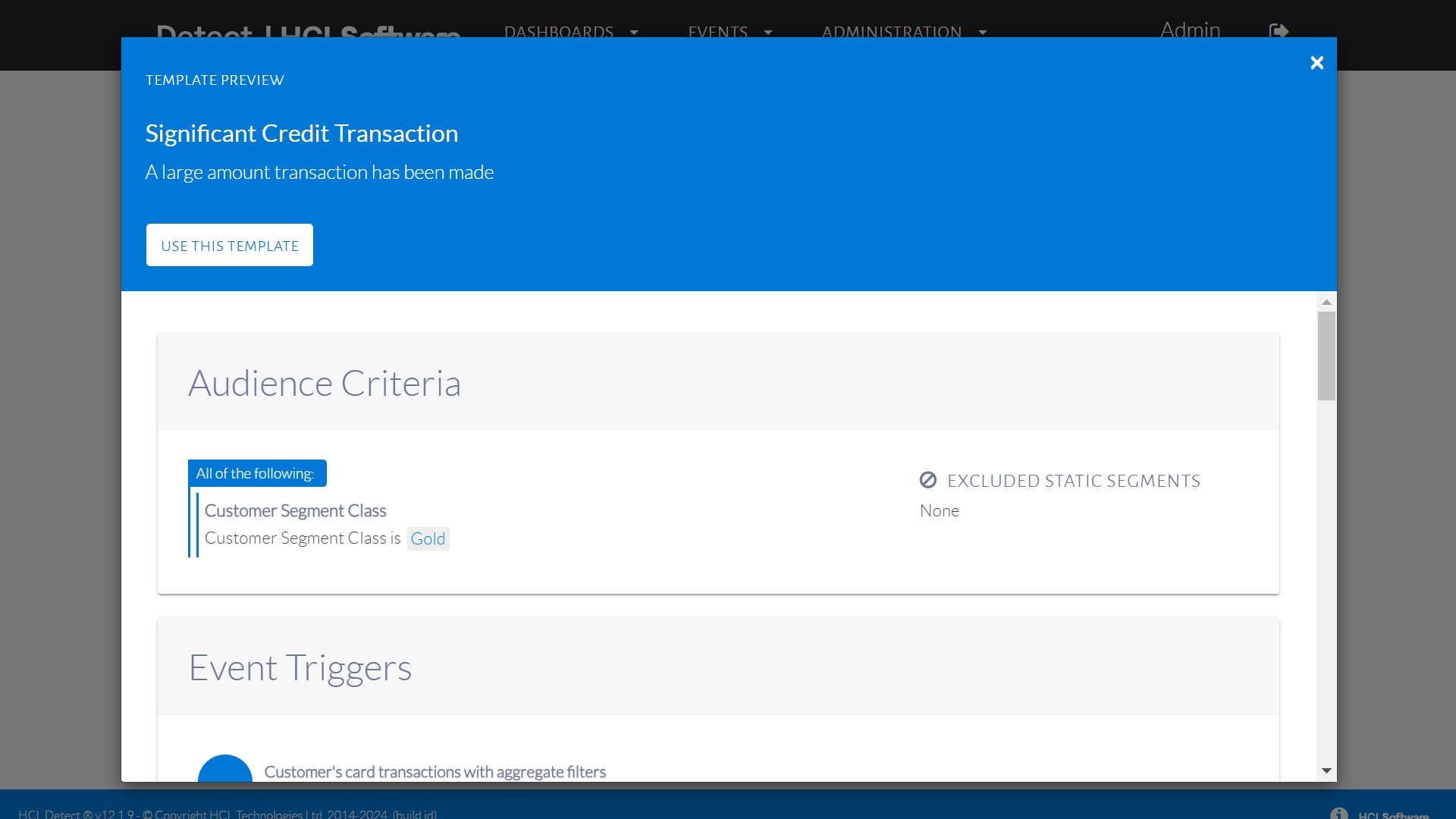The height and width of the screenshot is (819, 1456).
Task: Click the blue circle event trigger icon
Action: (x=224, y=770)
